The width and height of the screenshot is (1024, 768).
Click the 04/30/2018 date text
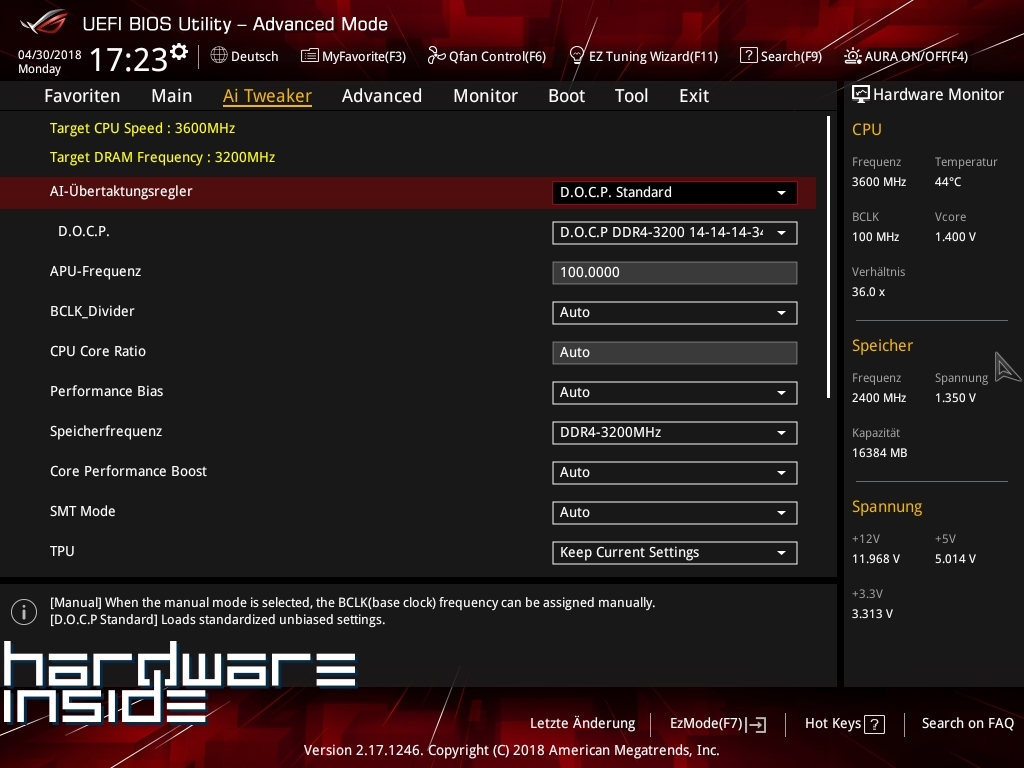pos(50,55)
